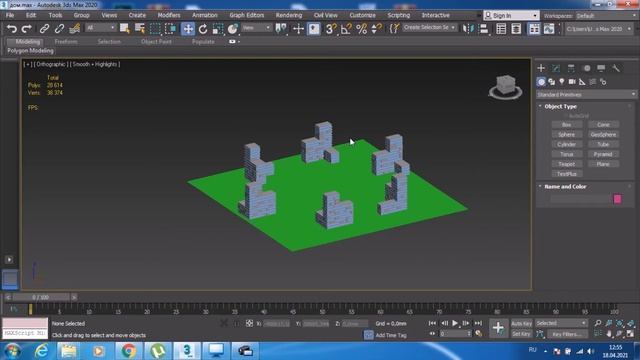Click the time slider 0/100 handle
The height and width of the screenshot is (360, 640).
click(x=40, y=297)
